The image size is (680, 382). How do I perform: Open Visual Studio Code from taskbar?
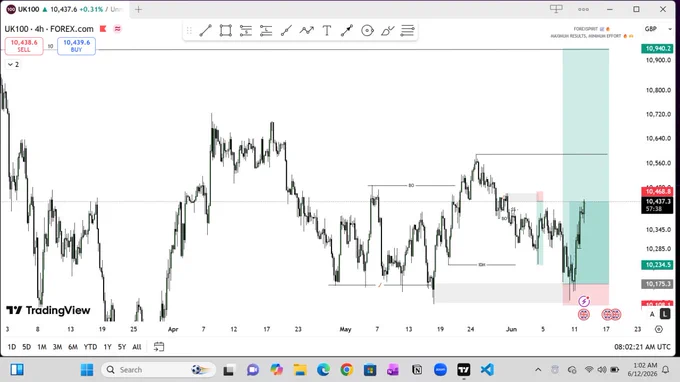[487, 370]
